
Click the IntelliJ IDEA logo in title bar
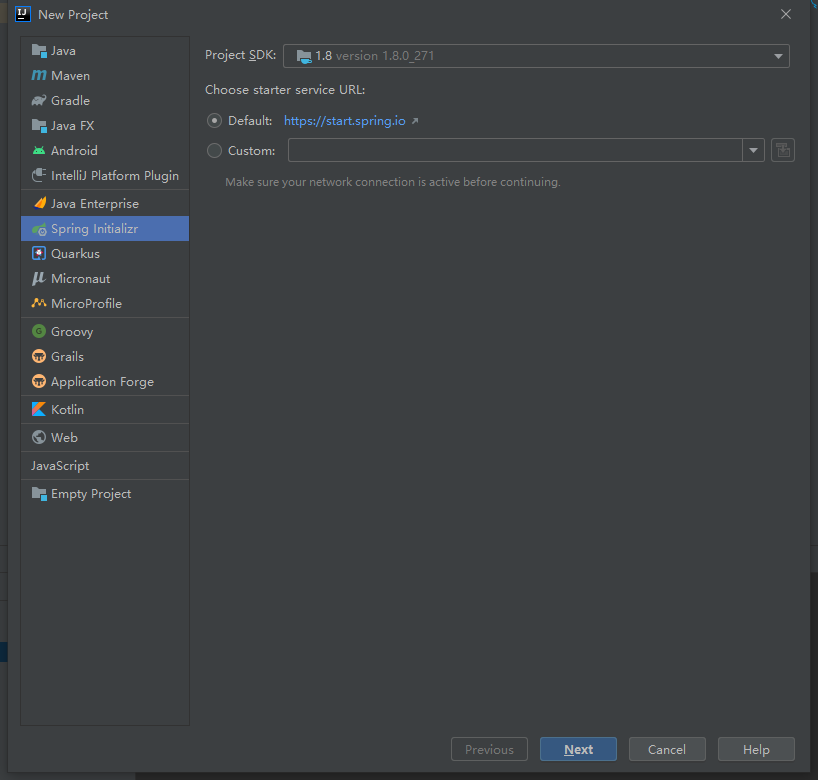click(23, 14)
